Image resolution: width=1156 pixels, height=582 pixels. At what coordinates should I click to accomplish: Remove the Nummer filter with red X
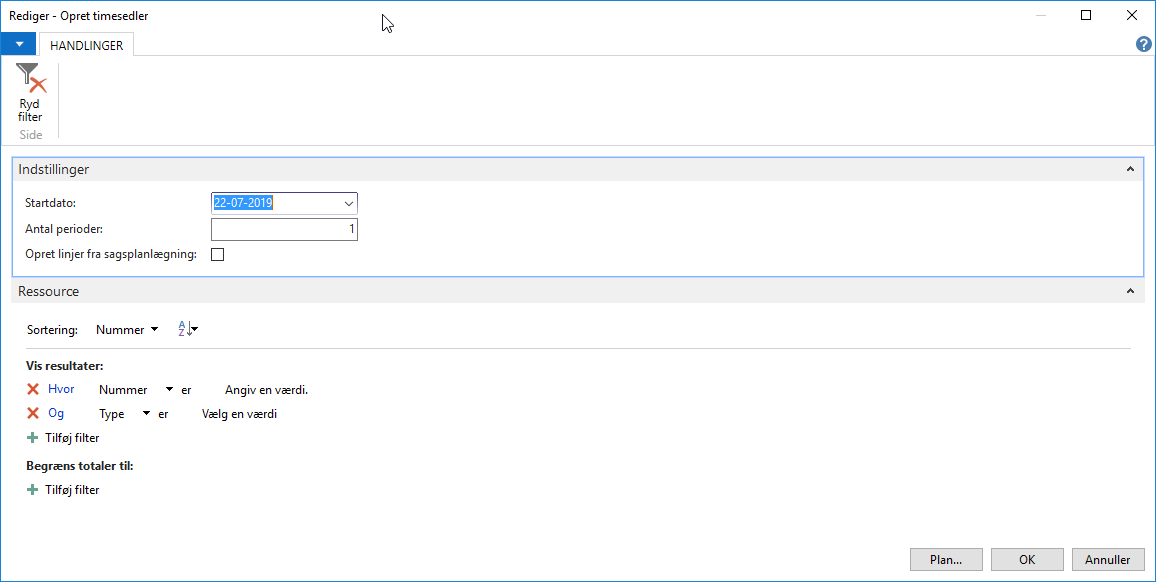pyautogui.click(x=32, y=389)
